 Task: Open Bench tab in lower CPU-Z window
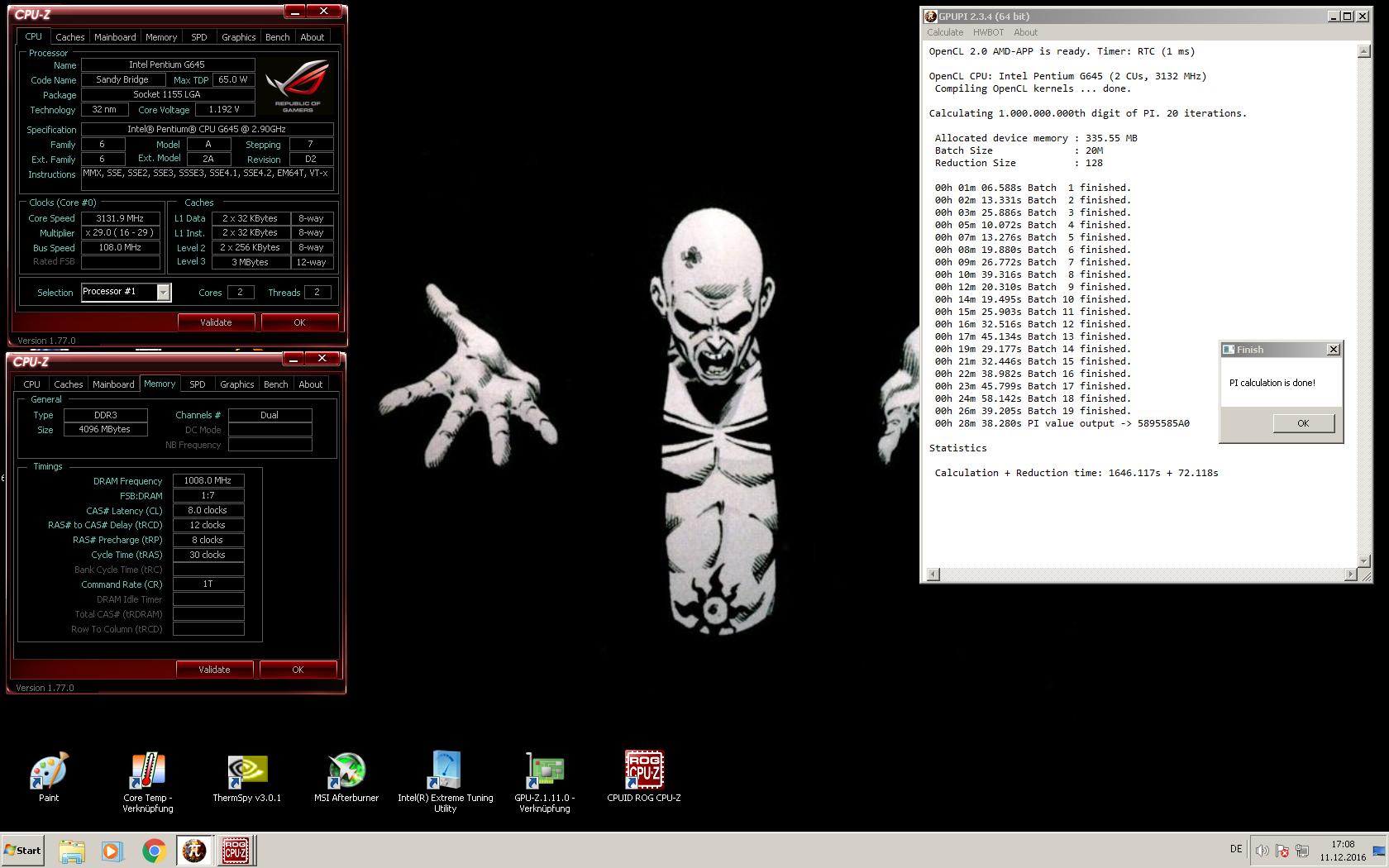276,384
